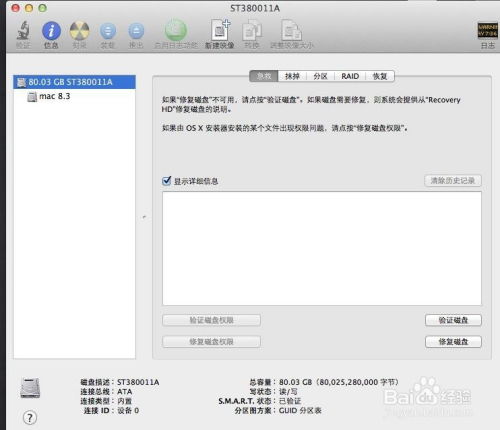Screen dimensions: 500x430
Task: Toggle the 显示详细信息 checkbox
Action: point(167,181)
